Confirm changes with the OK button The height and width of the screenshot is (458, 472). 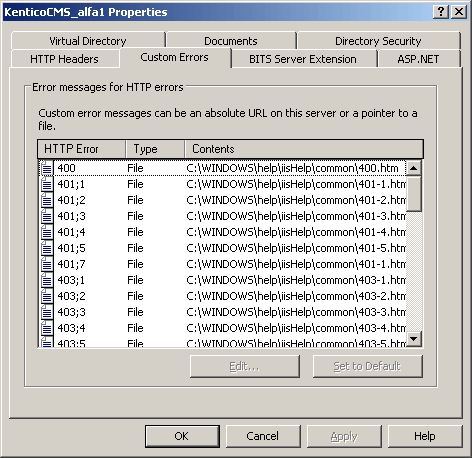[182, 436]
